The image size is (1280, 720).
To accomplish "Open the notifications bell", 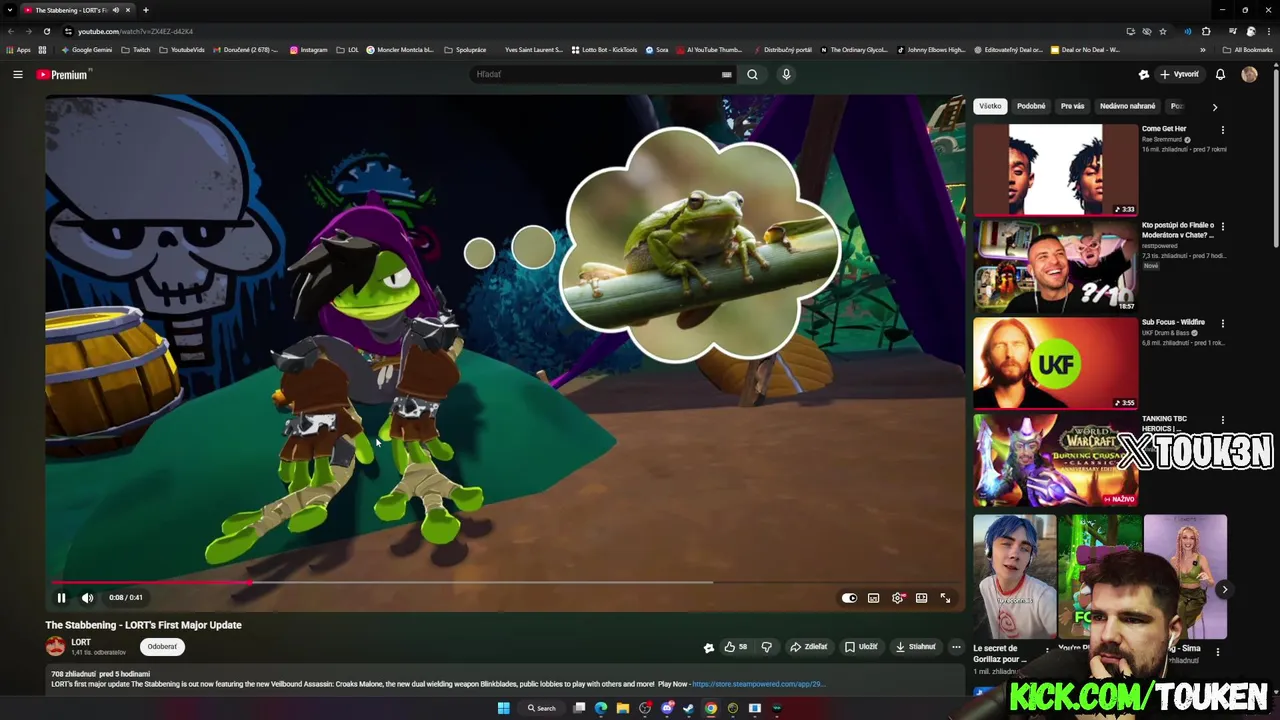I will [1220, 74].
